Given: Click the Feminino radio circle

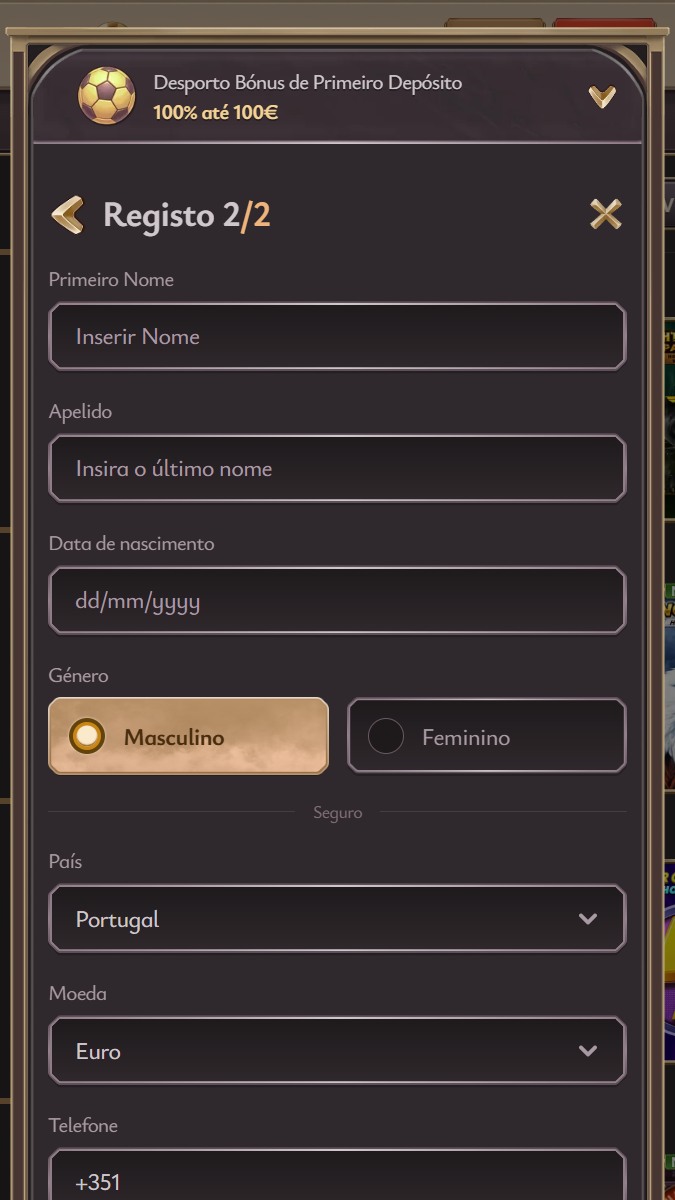Looking at the screenshot, I should tap(386, 737).
